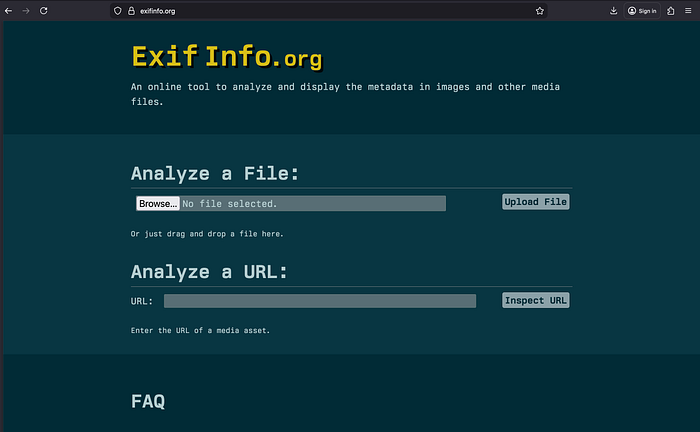This screenshot has width=700, height=432.
Task: Open the downloads panel icon
Action: (x=613, y=11)
